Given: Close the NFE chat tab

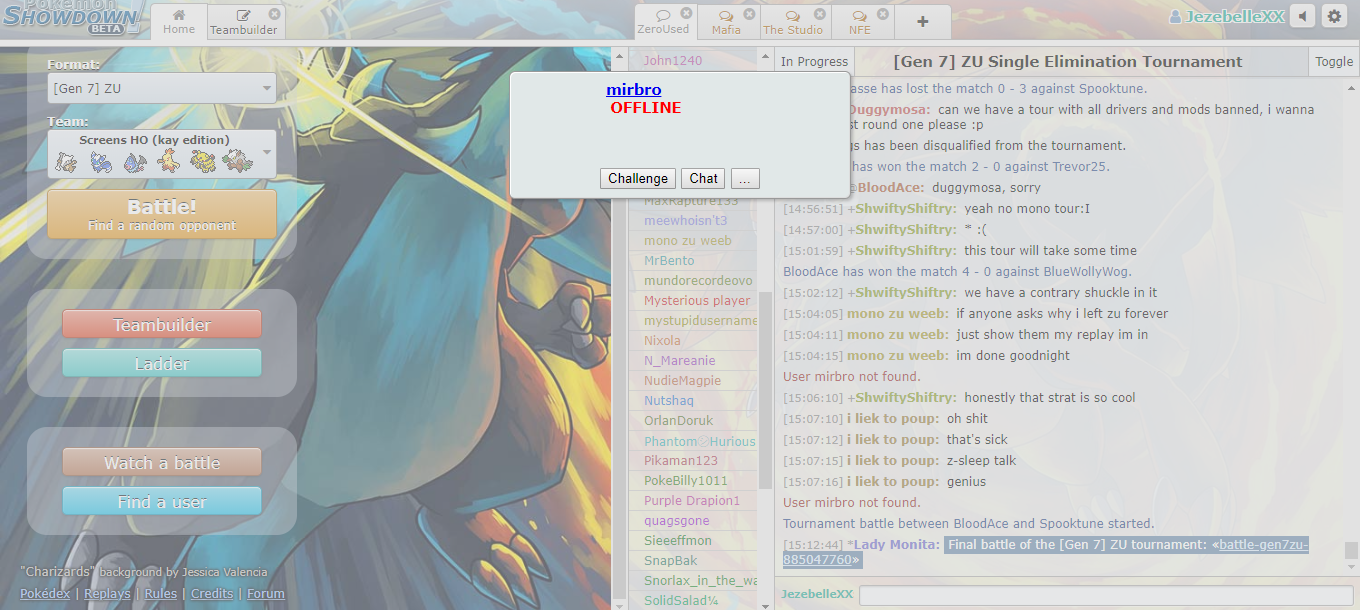Looking at the screenshot, I should click(883, 14).
